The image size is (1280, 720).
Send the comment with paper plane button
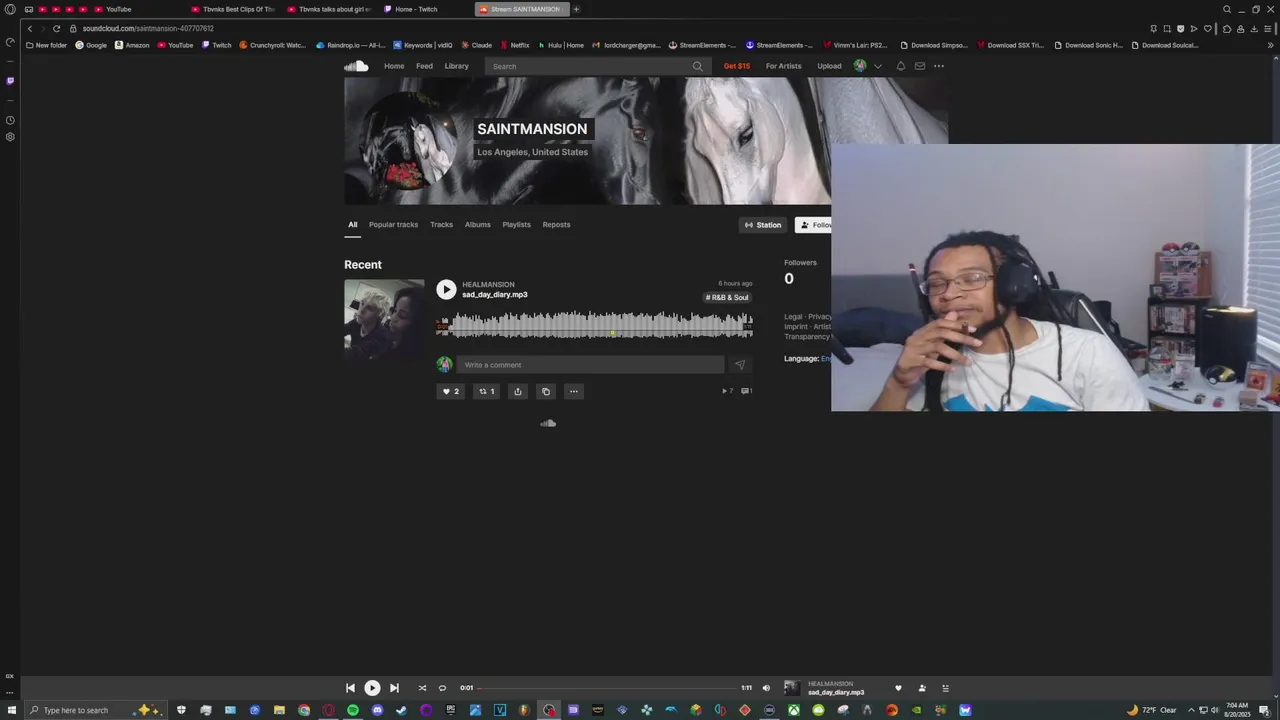click(x=739, y=365)
